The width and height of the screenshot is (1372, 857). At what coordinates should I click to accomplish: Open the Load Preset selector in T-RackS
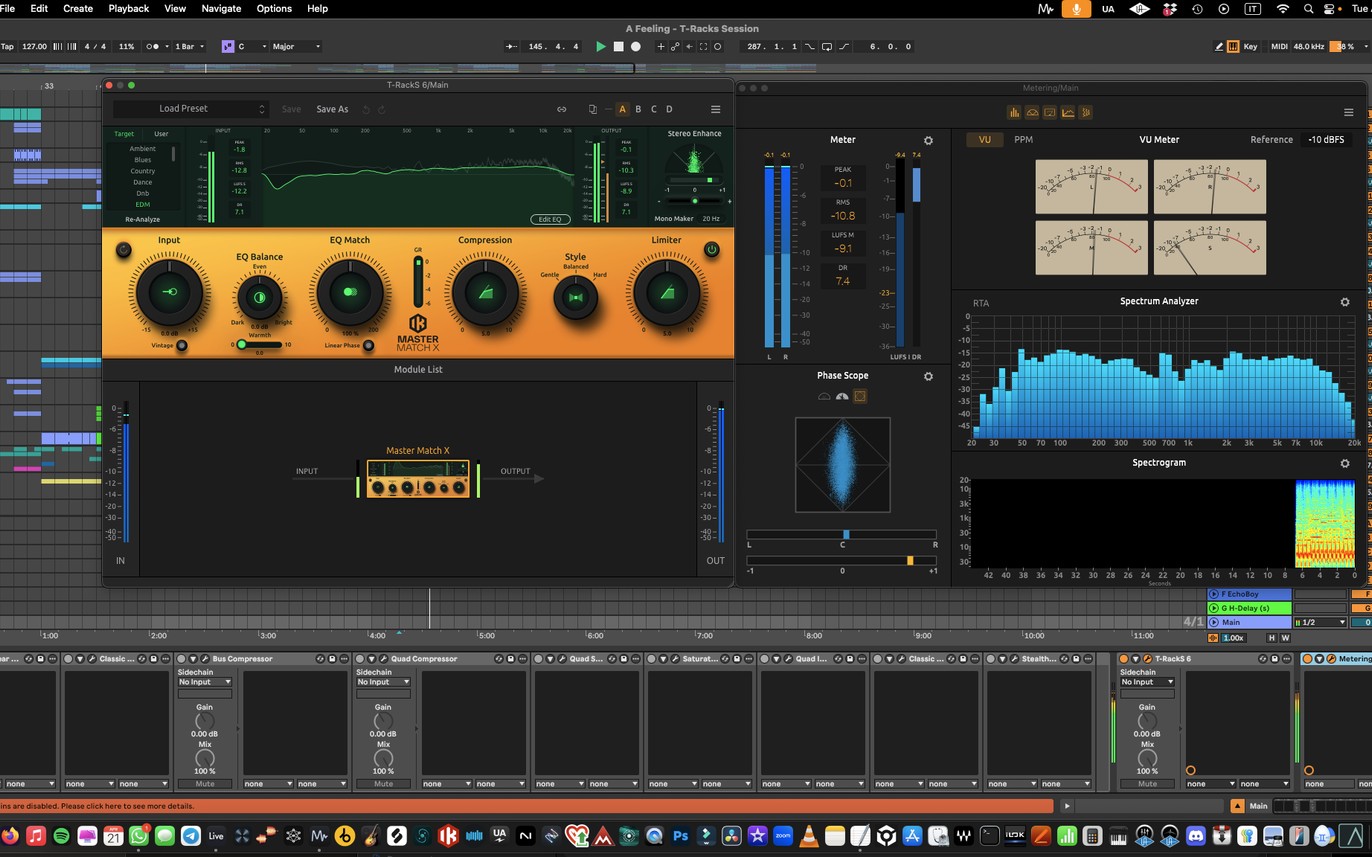click(x=191, y=109)
